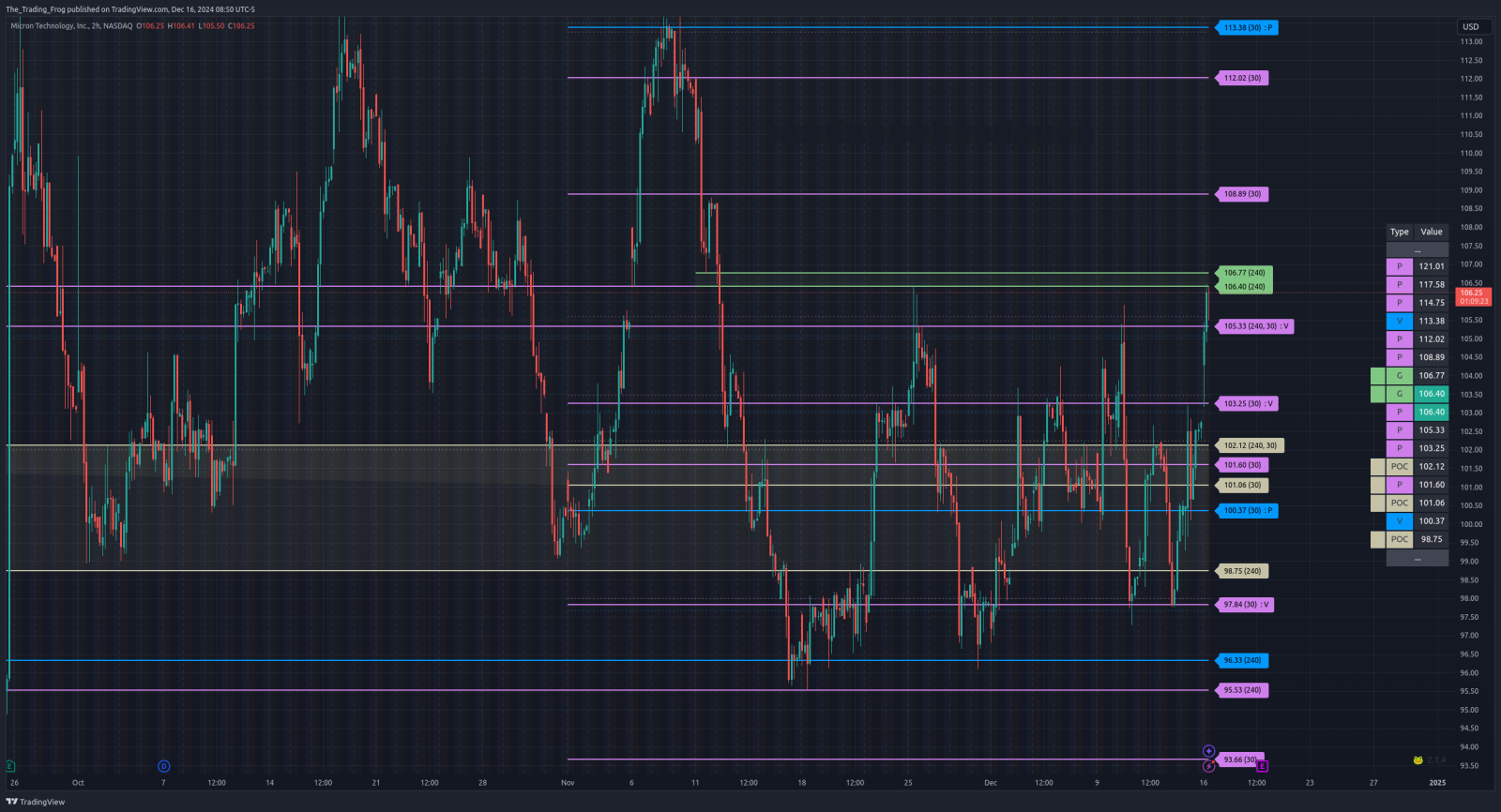Image resolution: width=1501 pixels, height=812 pixels.
Task: Click the POC type cell beside 102.12
Action: click(1400, 466)
